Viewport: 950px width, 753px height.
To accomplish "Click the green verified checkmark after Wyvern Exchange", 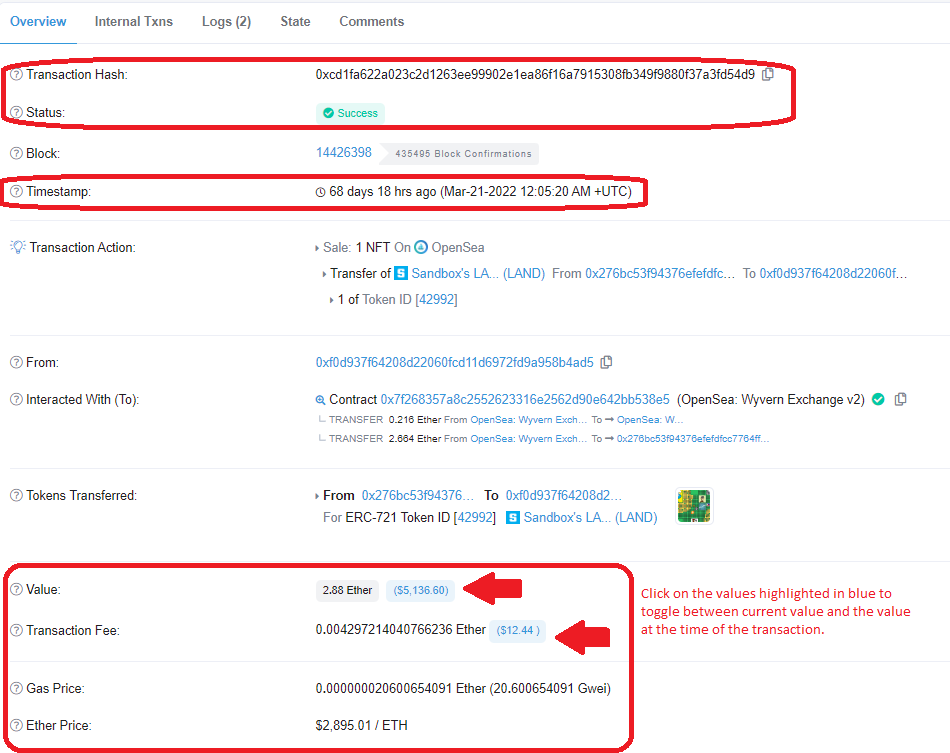I will coord(878,399).
